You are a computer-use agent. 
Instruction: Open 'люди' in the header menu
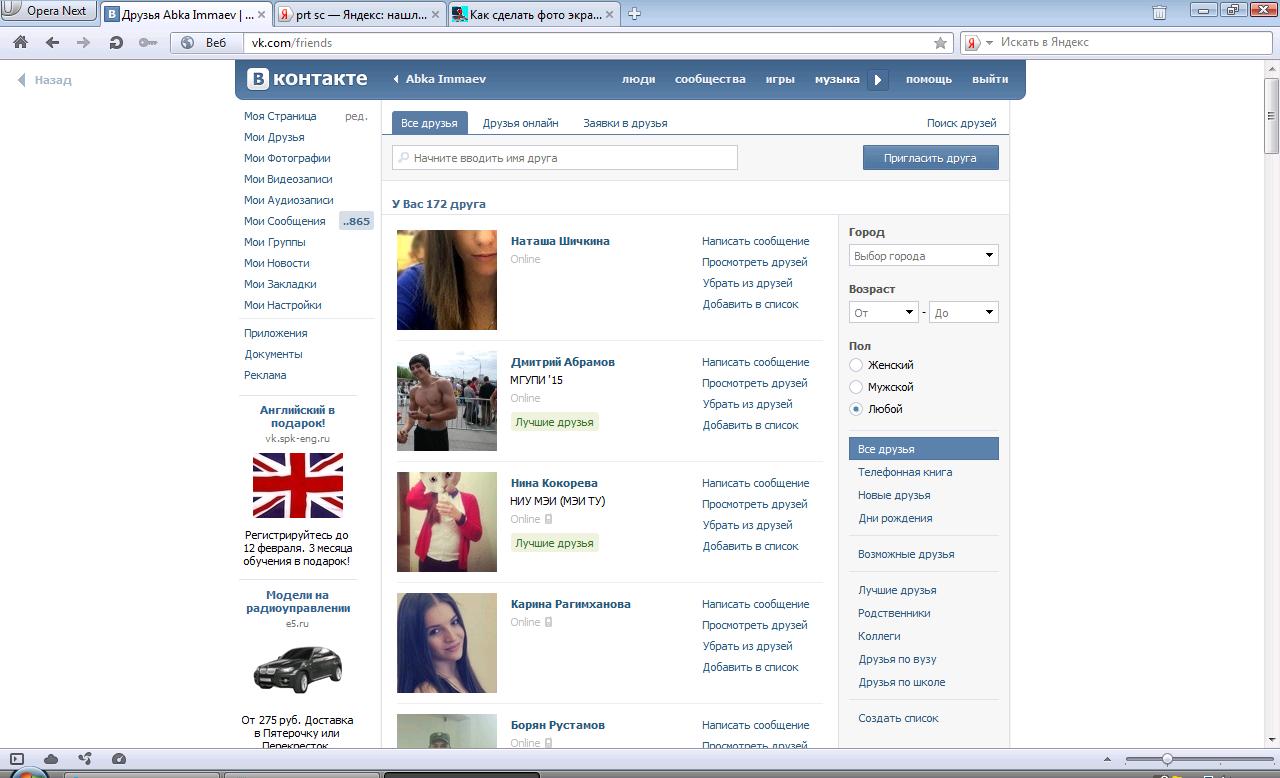[638, 79]
